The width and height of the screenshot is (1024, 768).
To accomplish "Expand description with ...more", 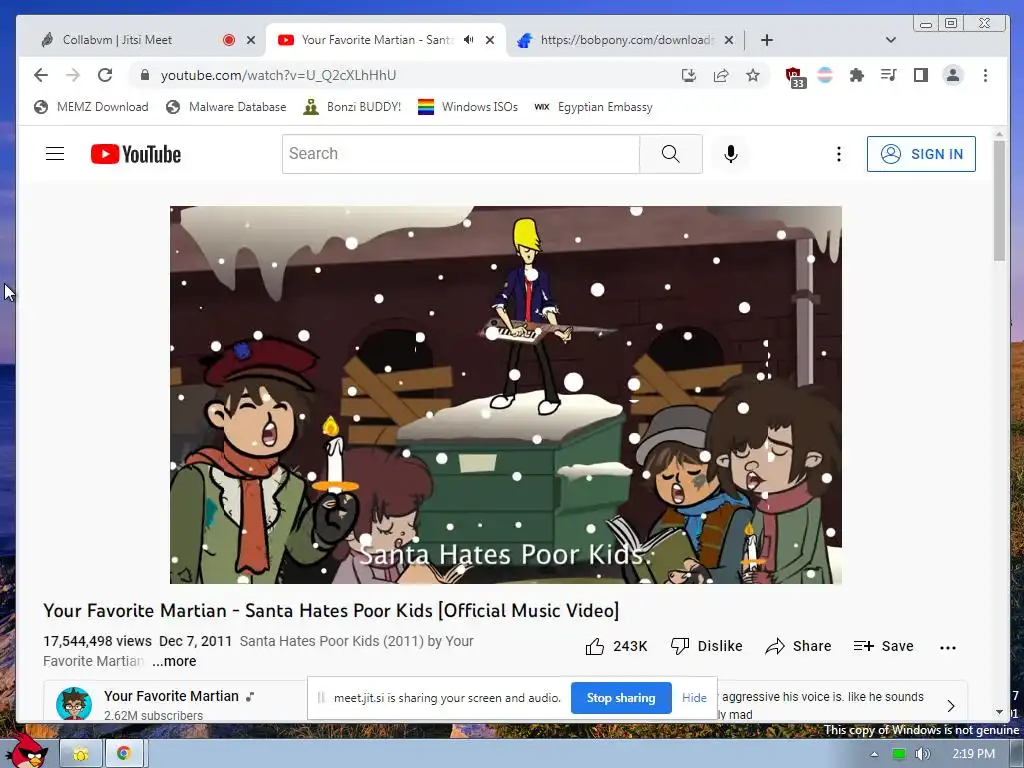I will click(x=174, y=662).
